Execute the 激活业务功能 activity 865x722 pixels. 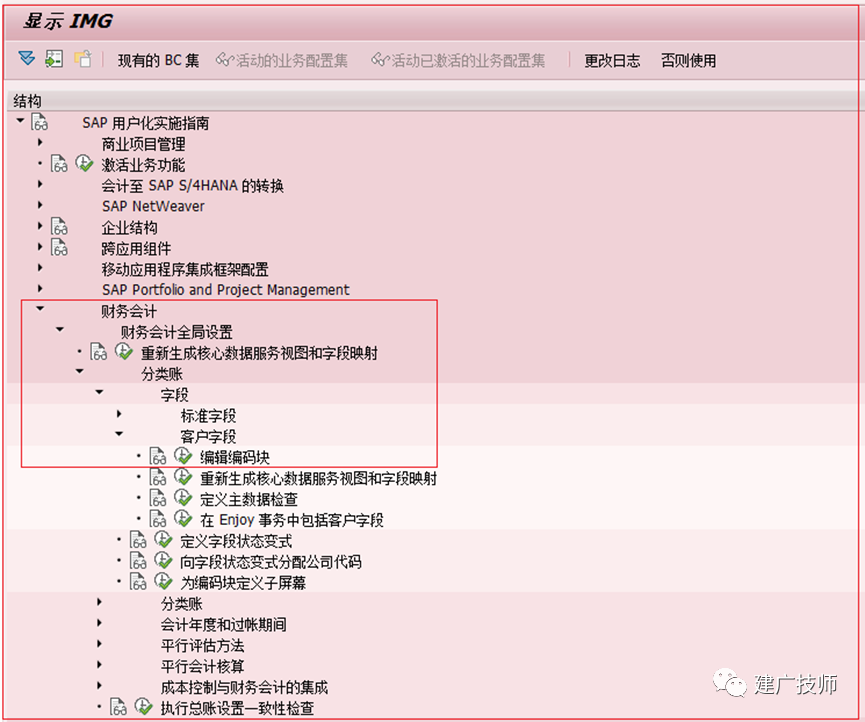[84, 164]
